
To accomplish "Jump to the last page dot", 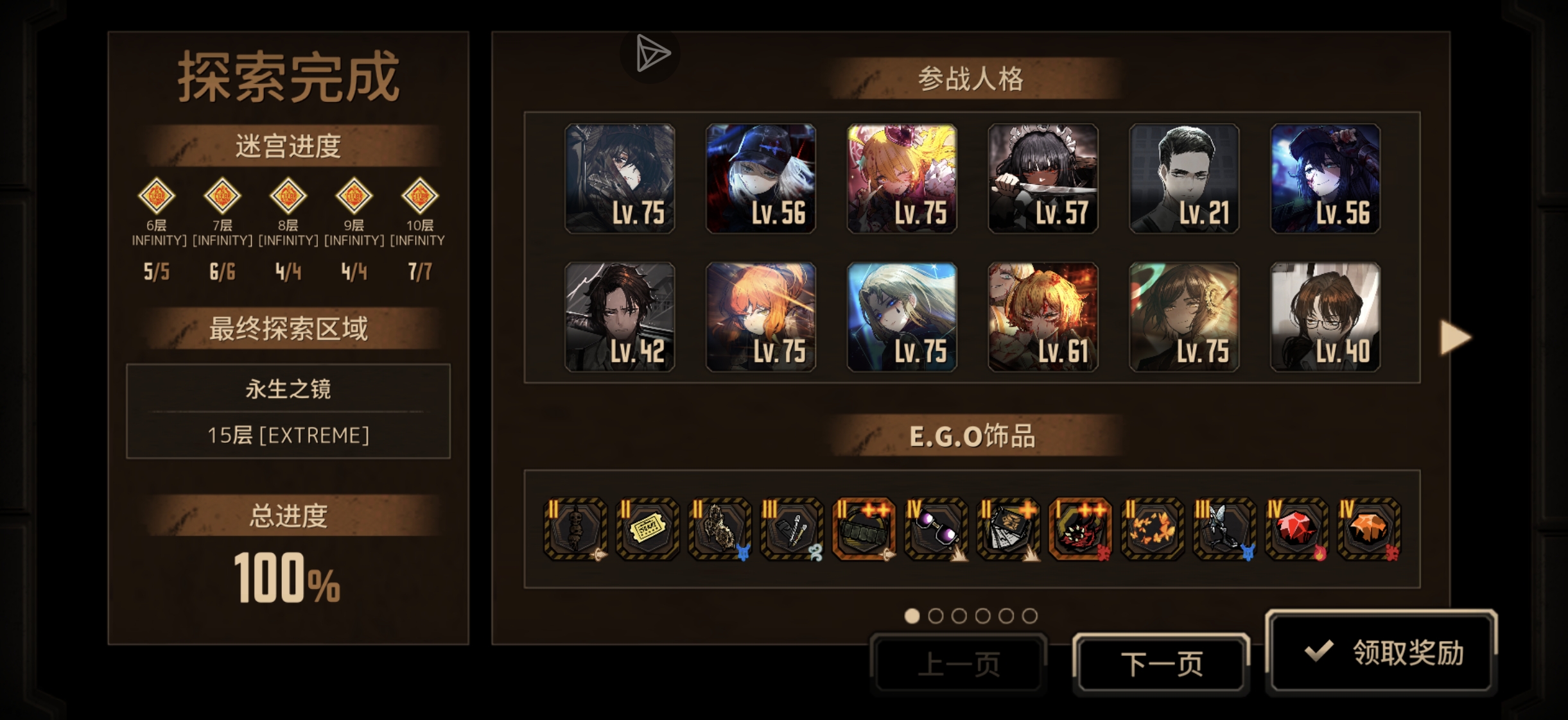I will pos(1030,616).
